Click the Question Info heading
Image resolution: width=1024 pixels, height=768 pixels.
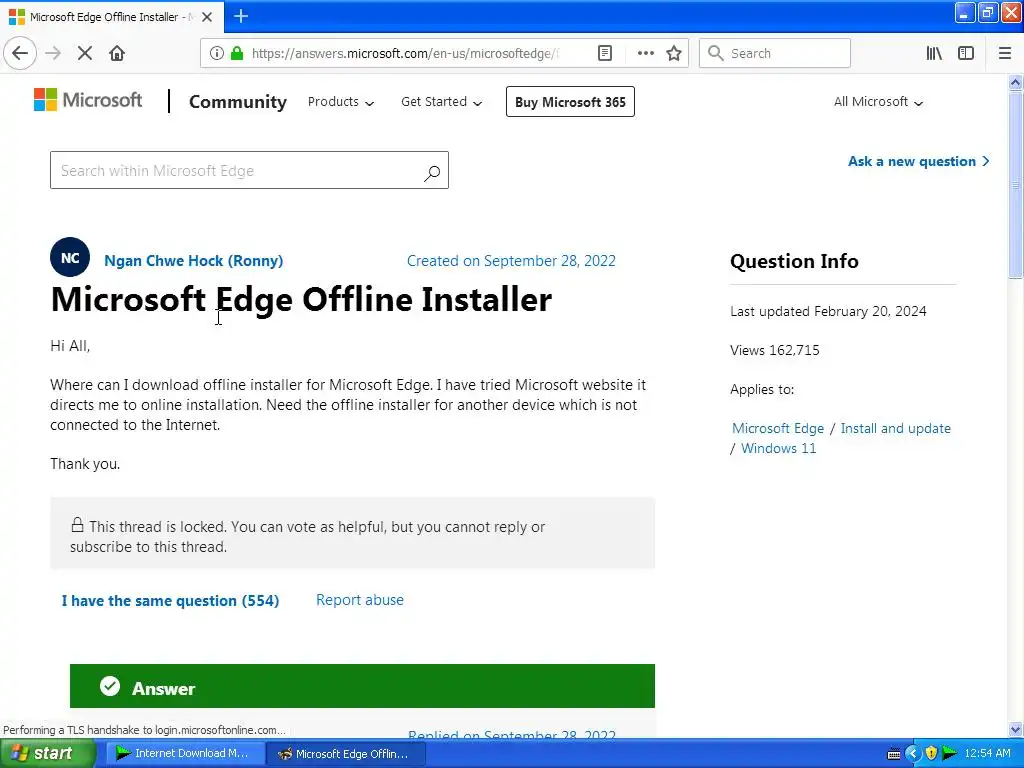point(794,261)
